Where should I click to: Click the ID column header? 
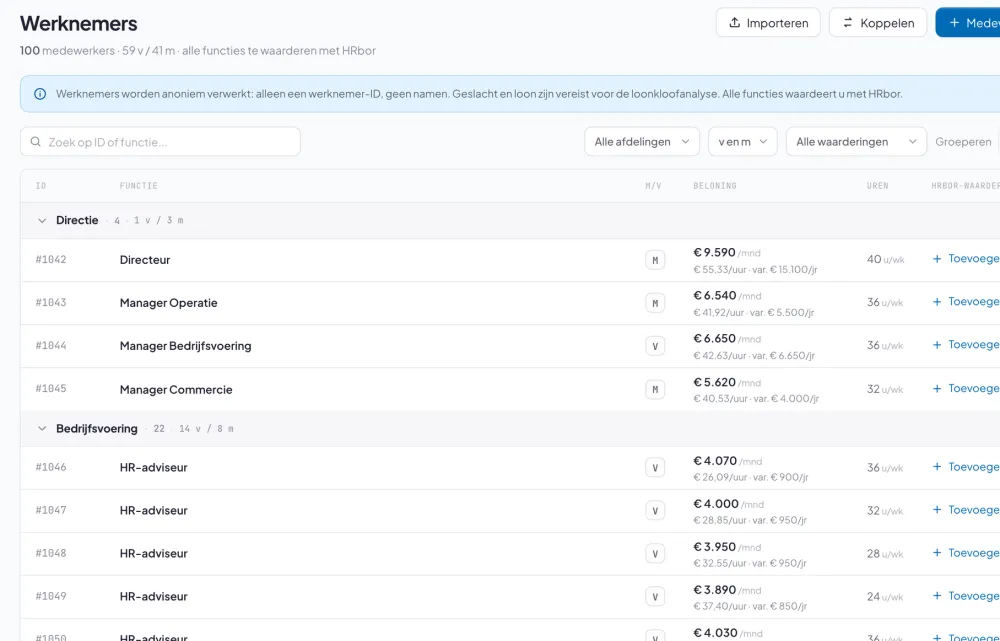[41, 186]
